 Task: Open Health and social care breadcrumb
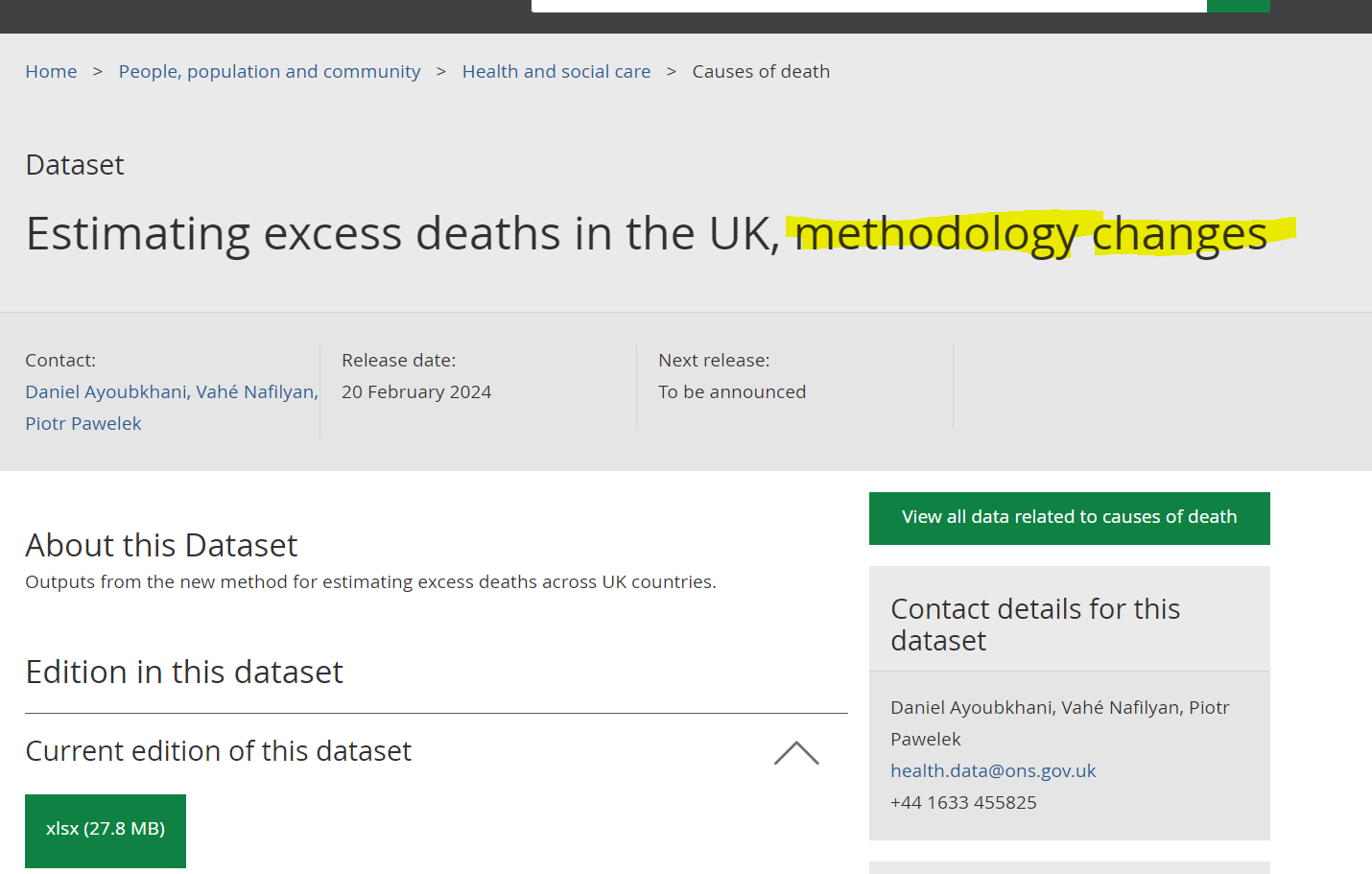point(556,71)
